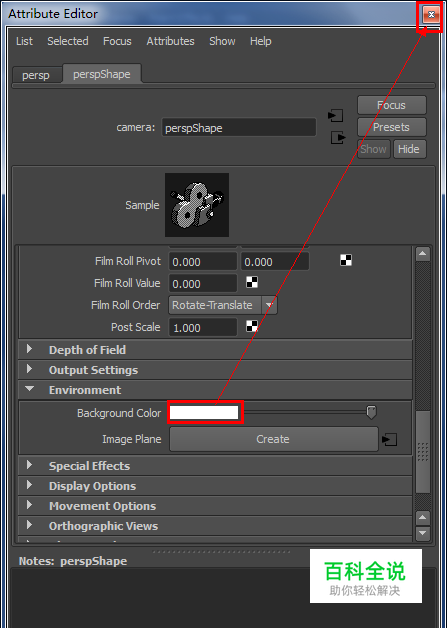The height and width of the screenshot is (628, 447).
Task: Click the Notes text area
Action: 223,598
